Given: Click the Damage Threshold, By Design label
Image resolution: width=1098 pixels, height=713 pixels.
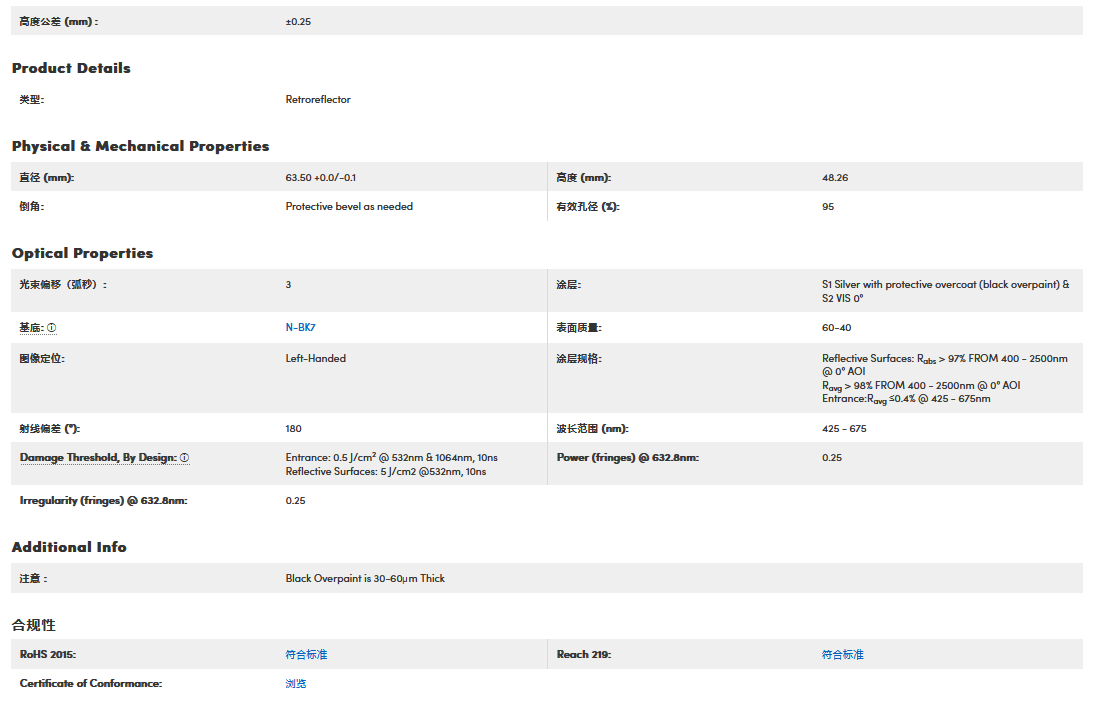Looking at the screenshot, I should pyautogui.click(x=97, y=458).
